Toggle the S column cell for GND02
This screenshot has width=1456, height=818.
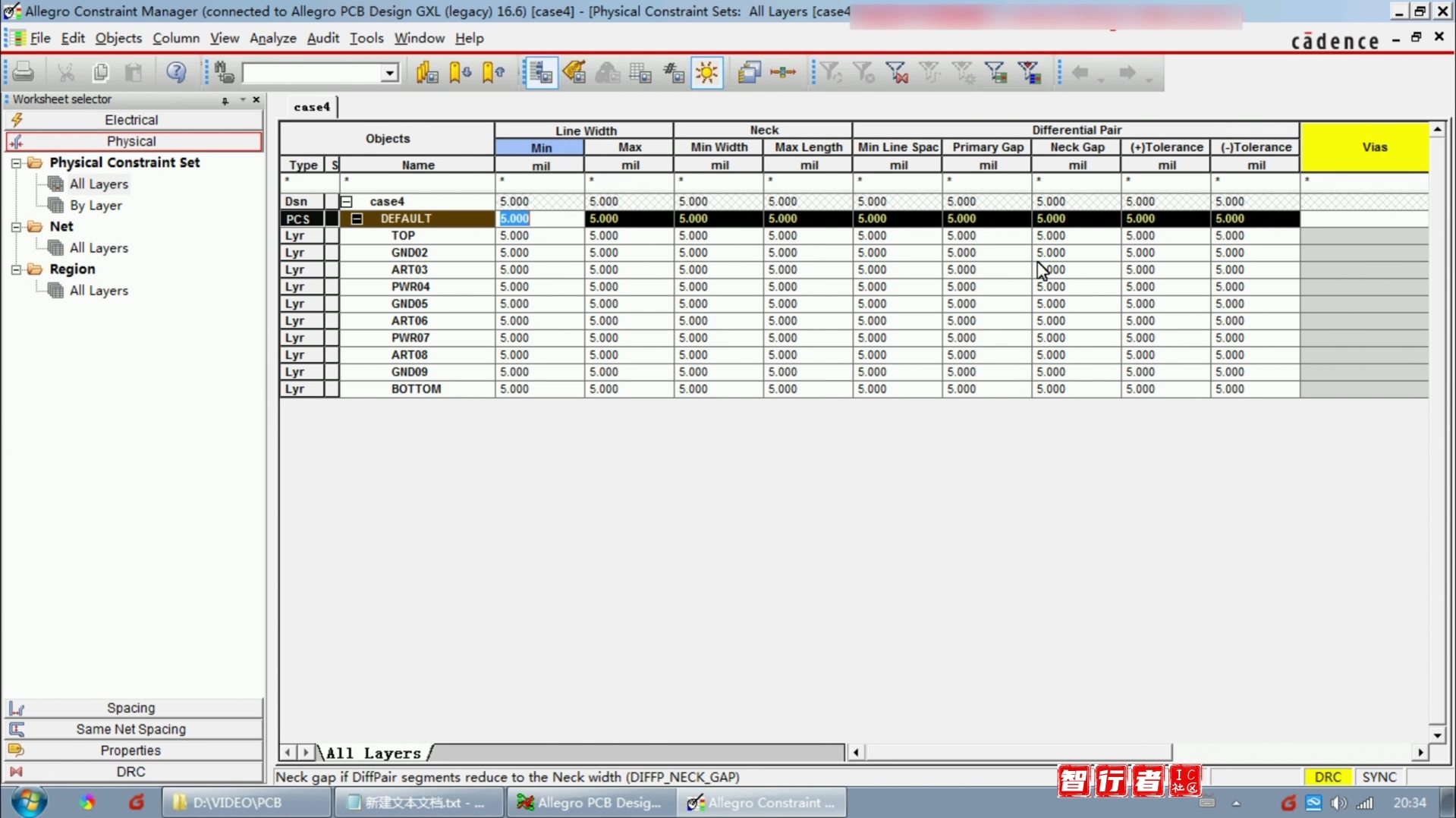[332, 253]
